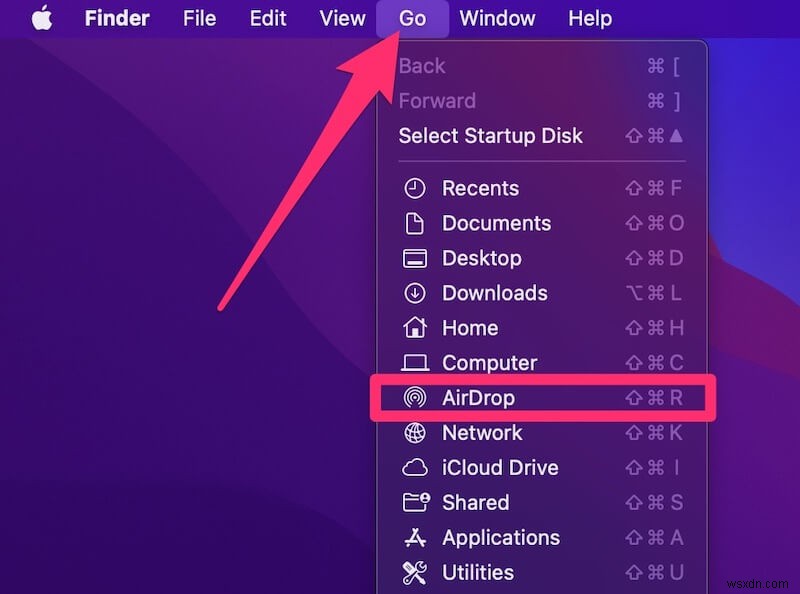Click the Finder menu bar item

pyautogui.click(x=116, y=17)
